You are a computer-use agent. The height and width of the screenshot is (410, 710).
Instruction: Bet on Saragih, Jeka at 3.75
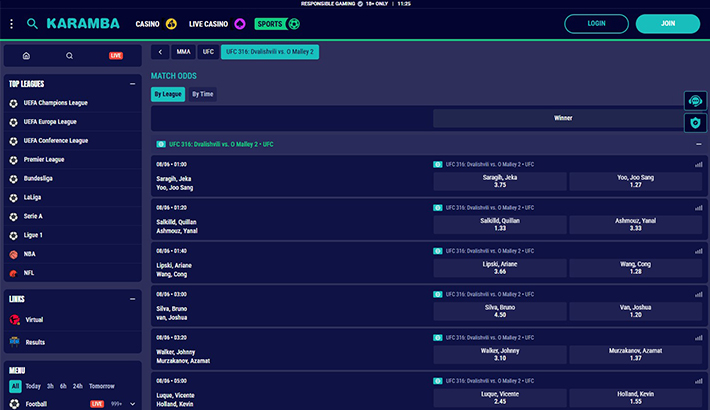point(500,181)
